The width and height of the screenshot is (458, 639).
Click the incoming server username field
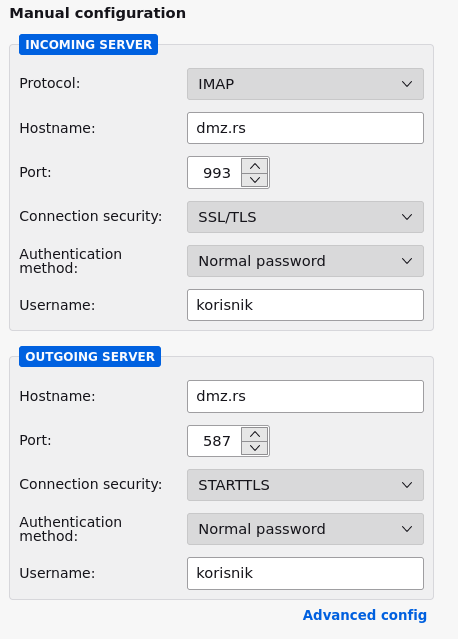[x=305, y=305]
